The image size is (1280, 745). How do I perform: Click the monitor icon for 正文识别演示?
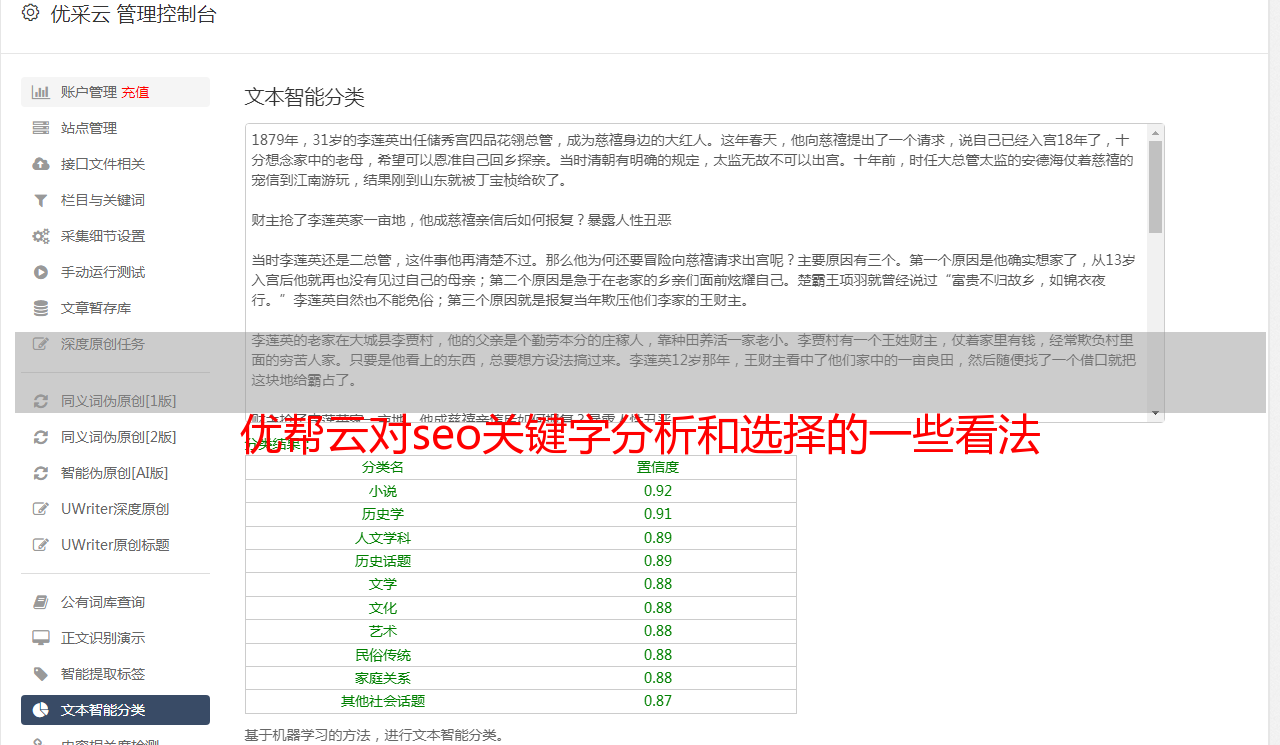[41, 638]
